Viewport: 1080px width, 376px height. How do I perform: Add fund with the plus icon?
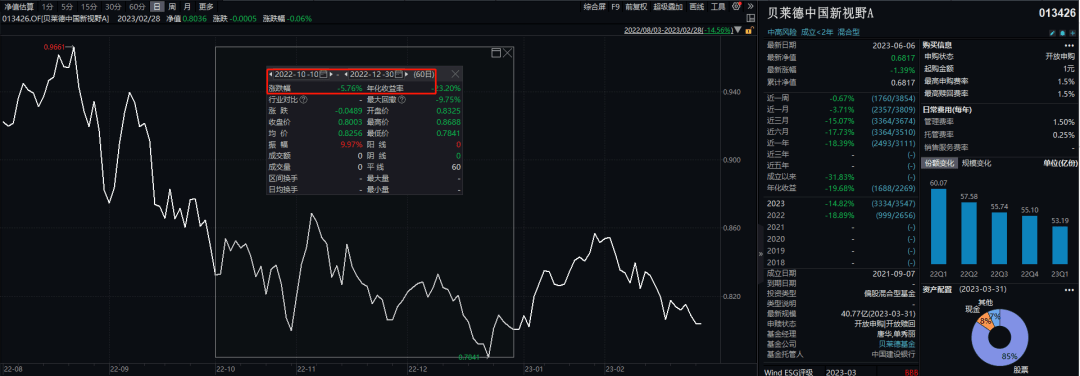click(1072, 33)
